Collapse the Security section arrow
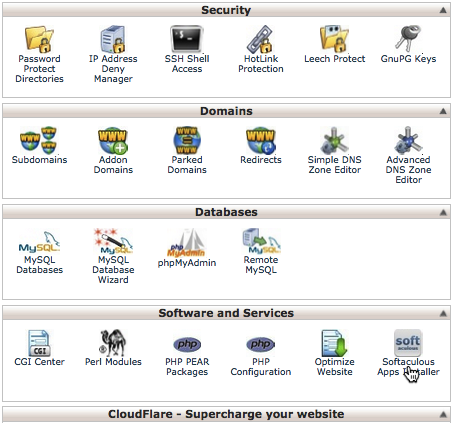The image size is (451, 423). click(443, 10)
